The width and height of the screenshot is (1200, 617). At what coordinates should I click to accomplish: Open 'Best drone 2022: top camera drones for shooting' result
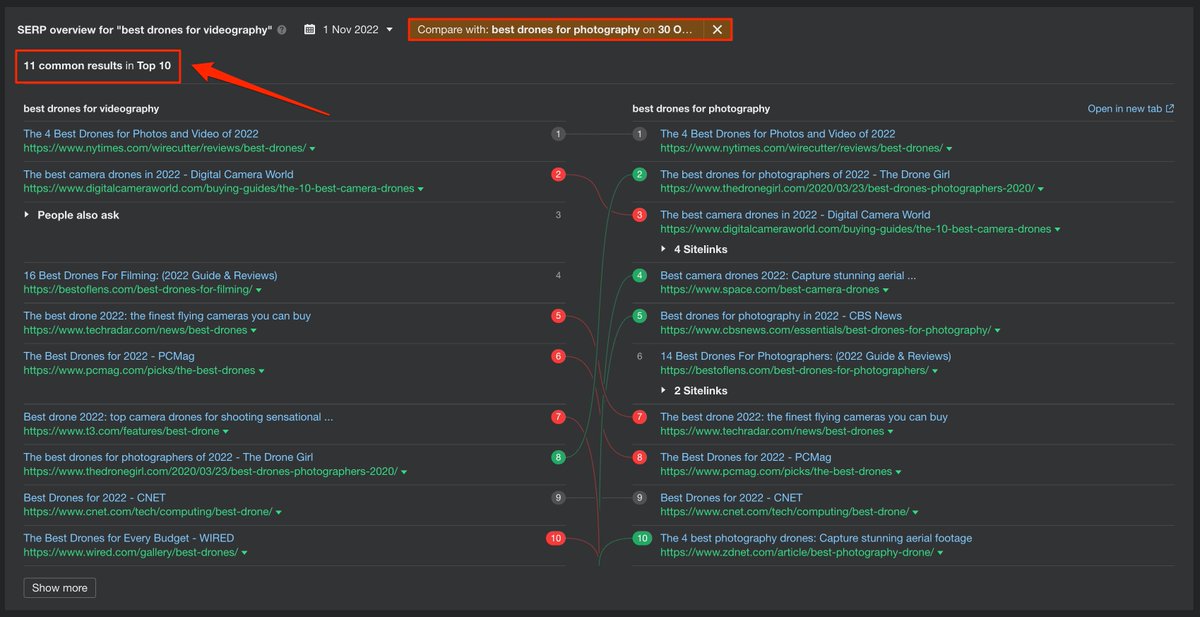point(178,417)
